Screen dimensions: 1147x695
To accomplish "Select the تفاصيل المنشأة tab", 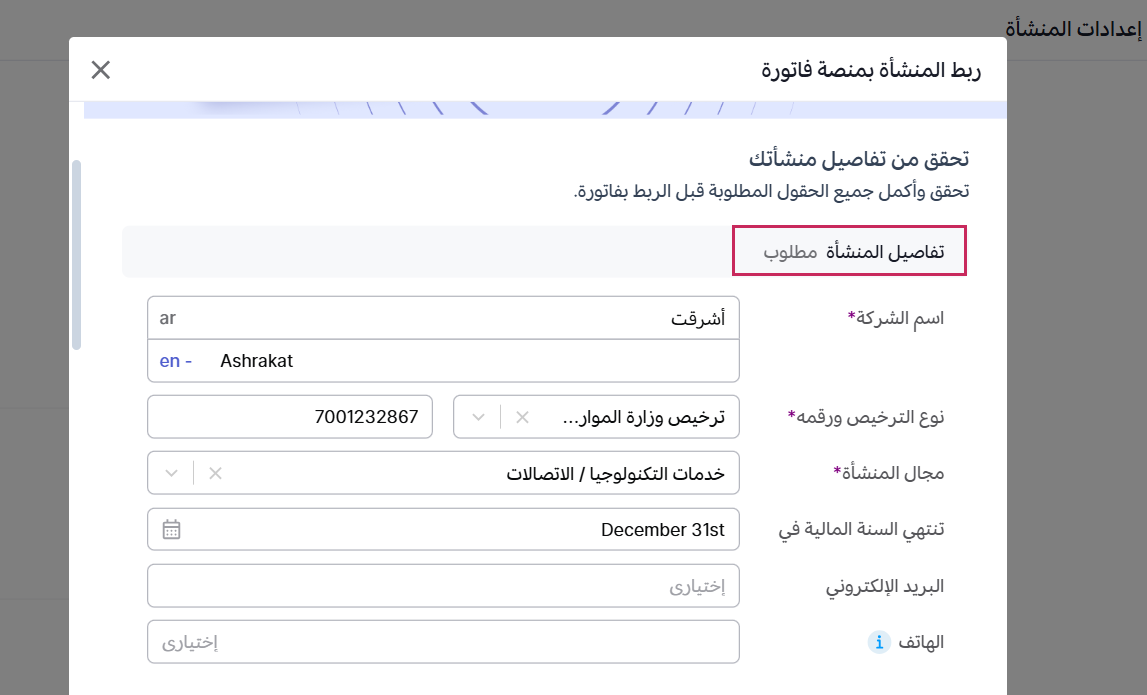I will (850, 251).
